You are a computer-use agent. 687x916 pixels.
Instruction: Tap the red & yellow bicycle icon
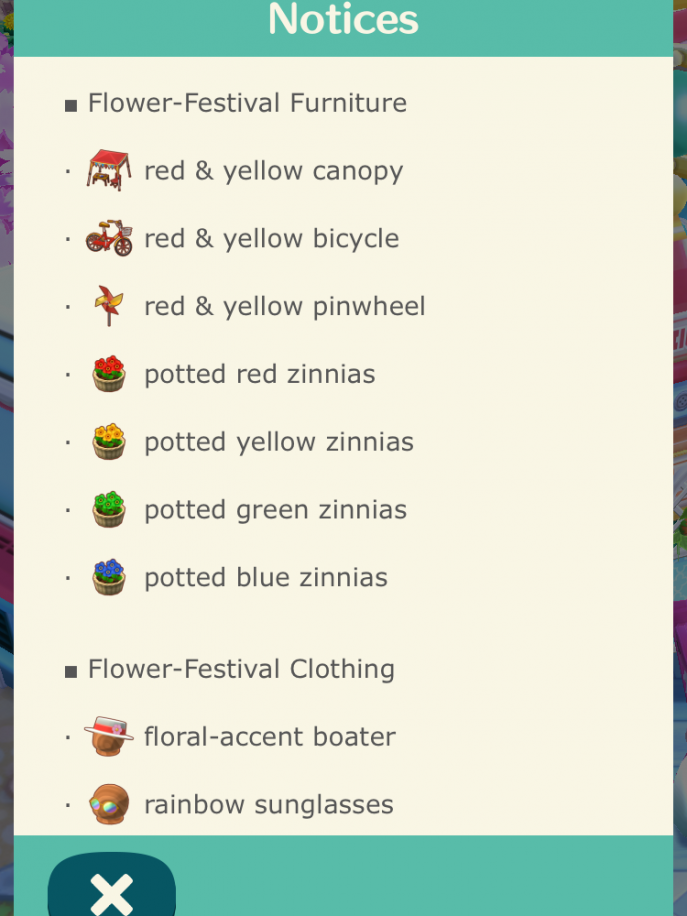tap(109, 238)
